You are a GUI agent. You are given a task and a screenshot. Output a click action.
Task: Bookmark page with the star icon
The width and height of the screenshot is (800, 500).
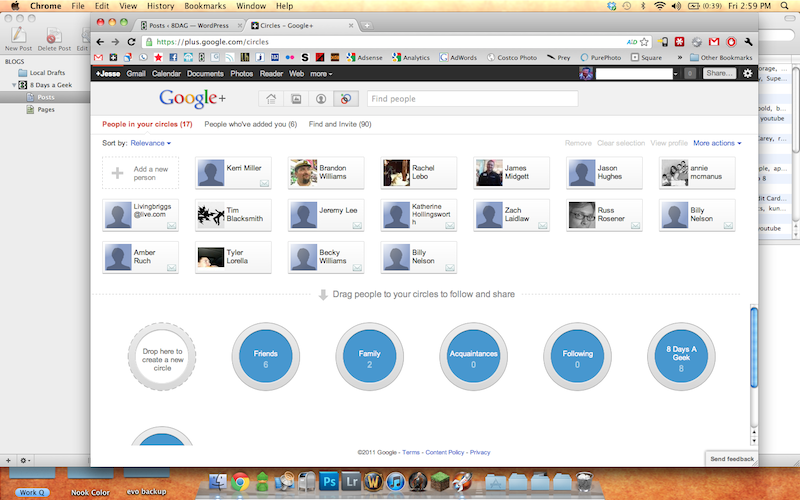644,42
